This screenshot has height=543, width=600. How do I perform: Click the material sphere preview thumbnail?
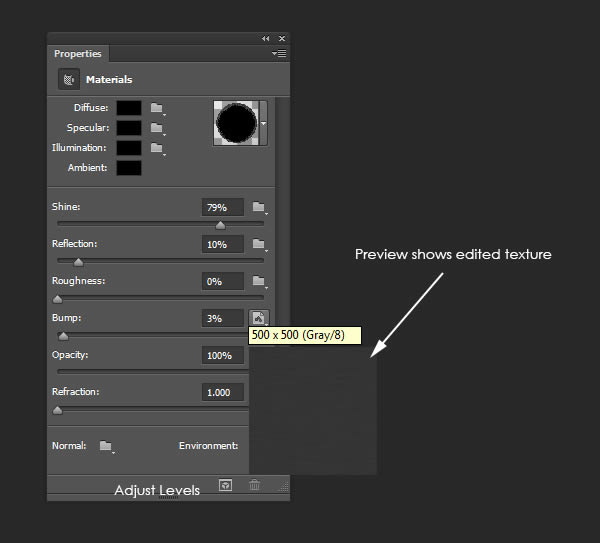(x=236, y=123)
